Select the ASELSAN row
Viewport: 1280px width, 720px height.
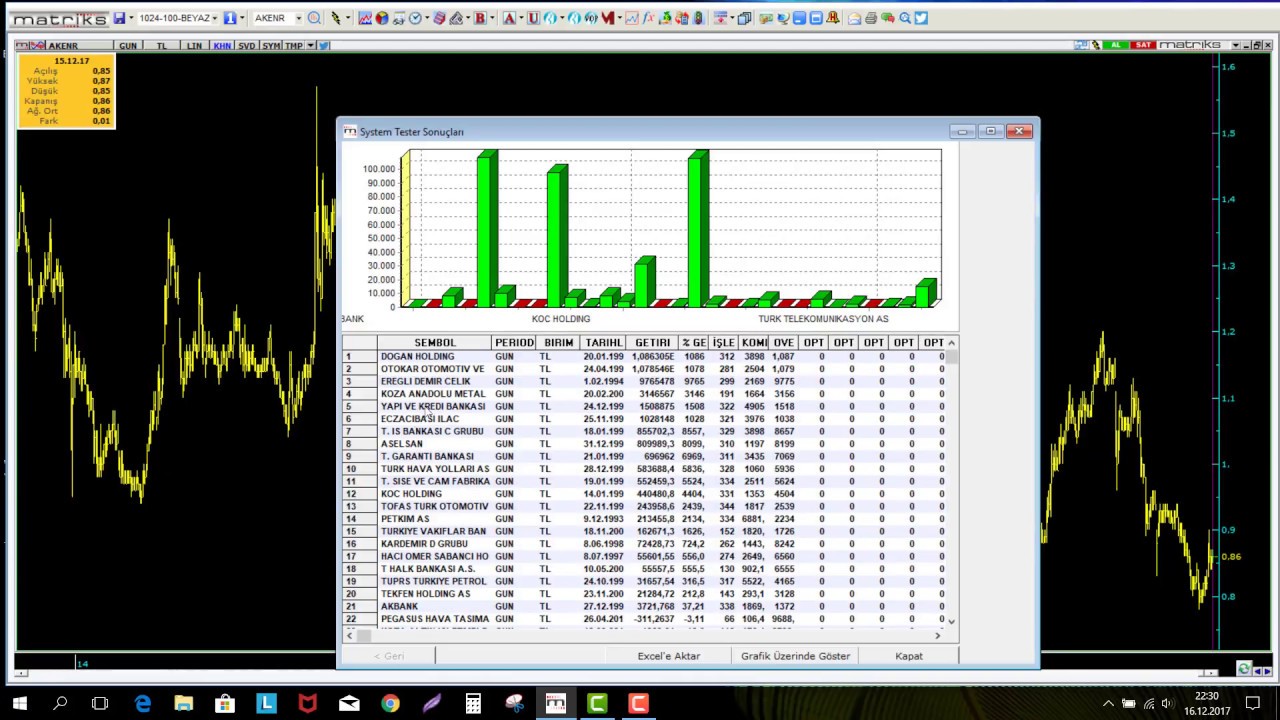click(x=643, y=444)
